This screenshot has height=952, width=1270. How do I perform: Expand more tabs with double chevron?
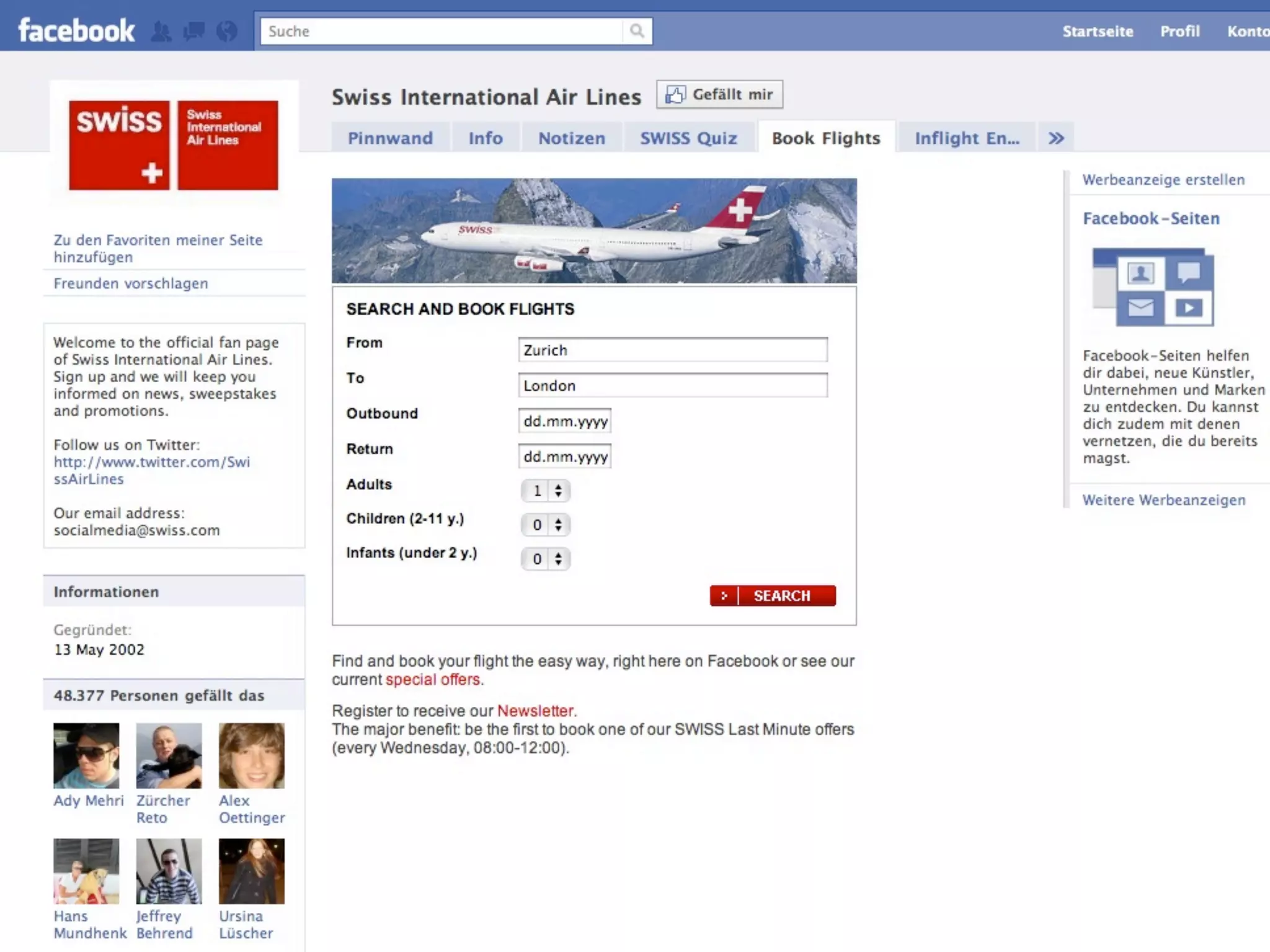point(1056,138)
